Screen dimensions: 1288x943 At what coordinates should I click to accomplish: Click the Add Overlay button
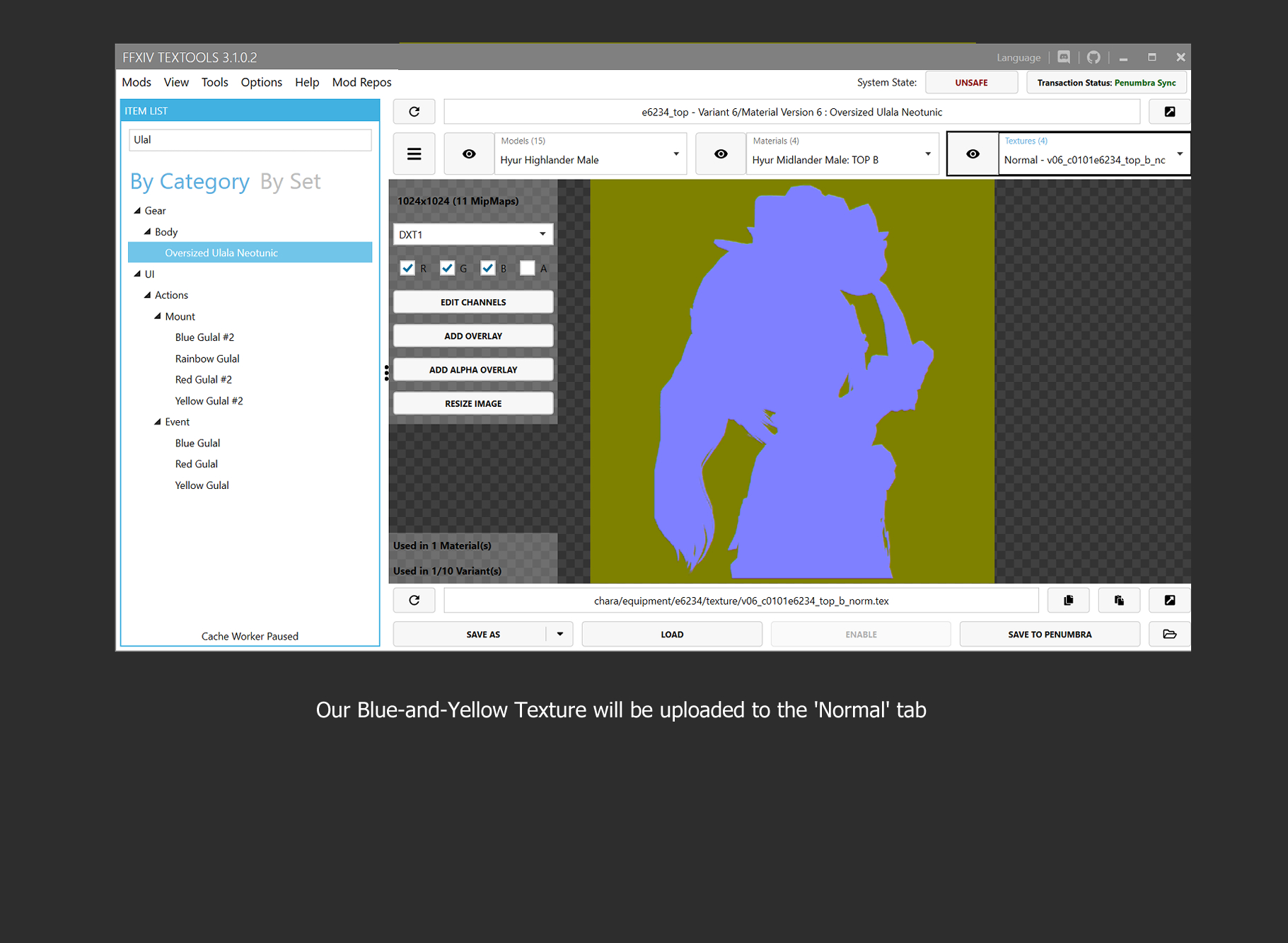[472, 336]
